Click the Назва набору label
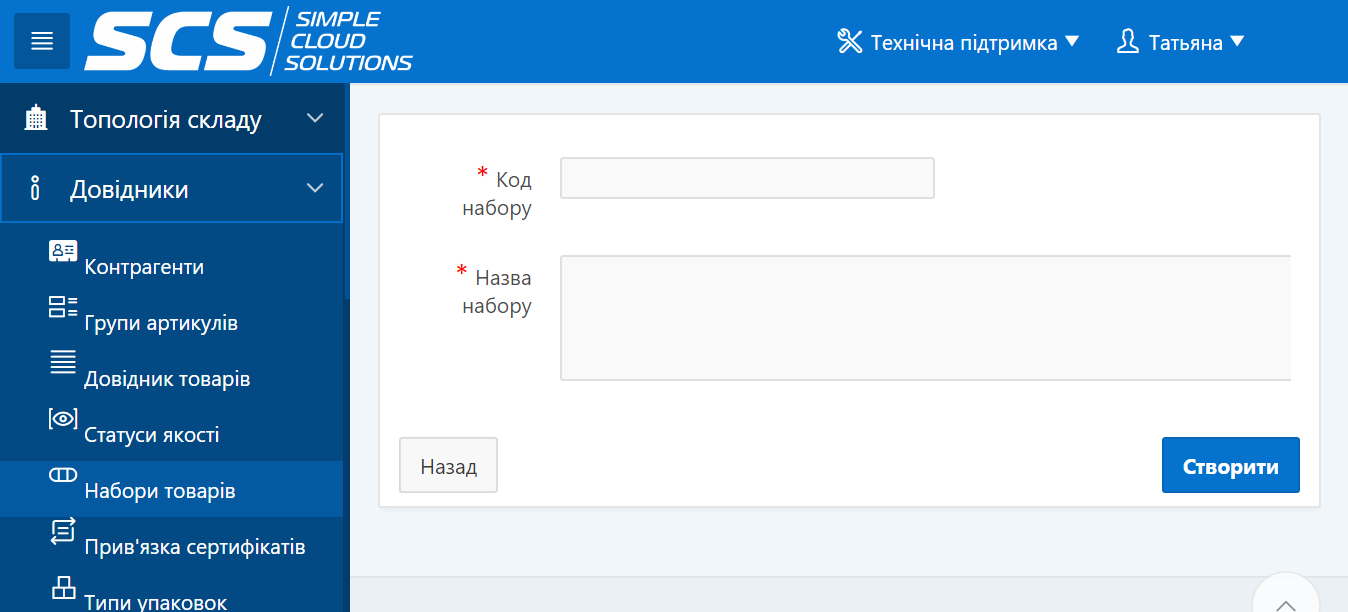The image size is (1348, 612). point(497,292)
